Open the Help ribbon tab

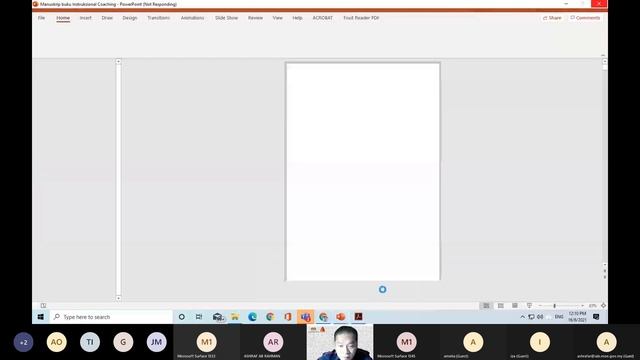click(x=297, y=18)
